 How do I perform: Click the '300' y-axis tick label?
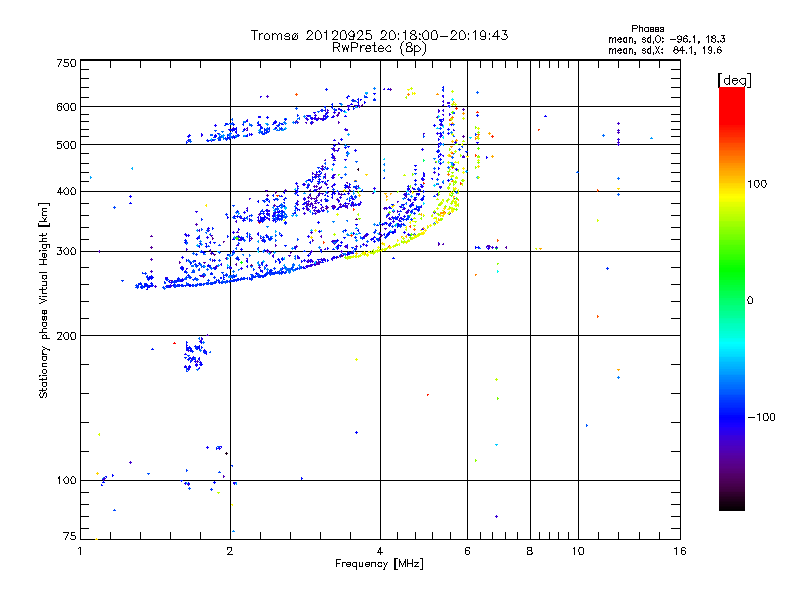click(x=67, y=252)
